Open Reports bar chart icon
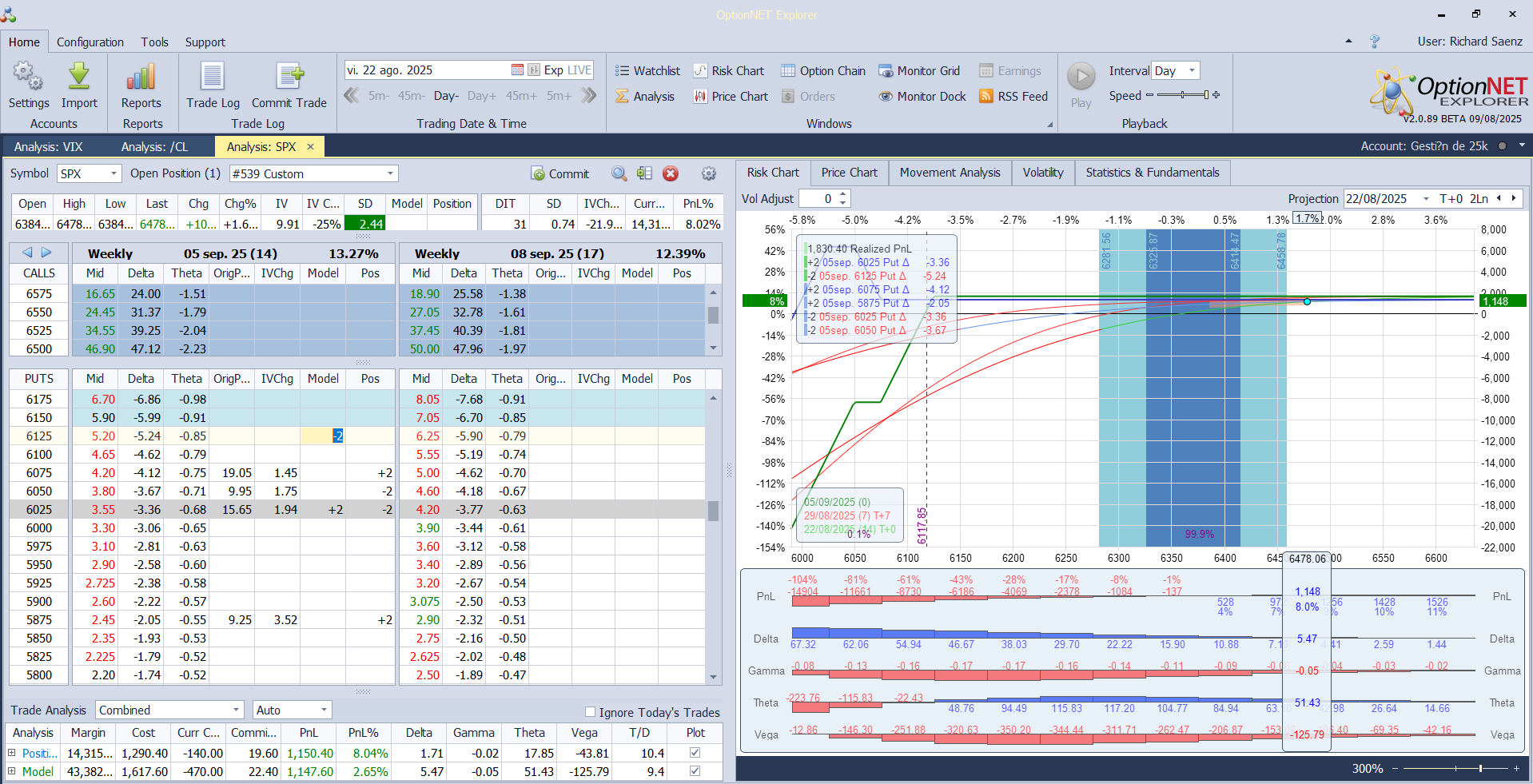 [141, 77]
